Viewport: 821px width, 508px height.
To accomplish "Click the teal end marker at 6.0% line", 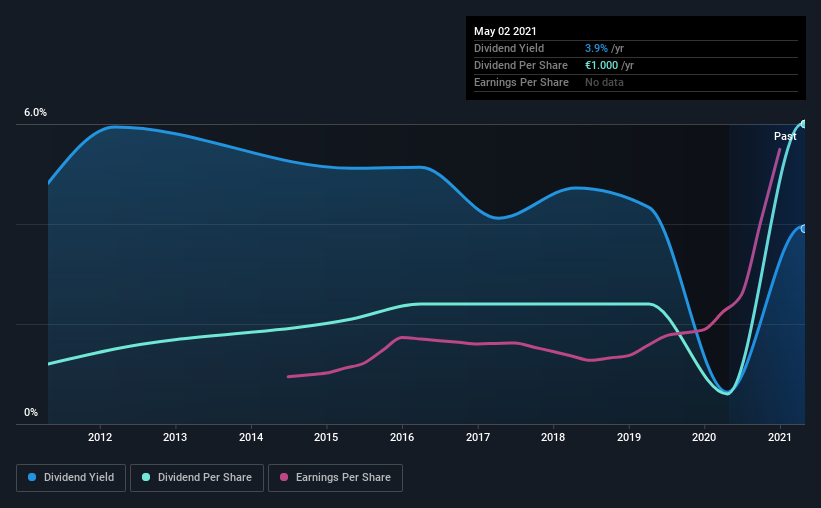I will coord(804,124).
